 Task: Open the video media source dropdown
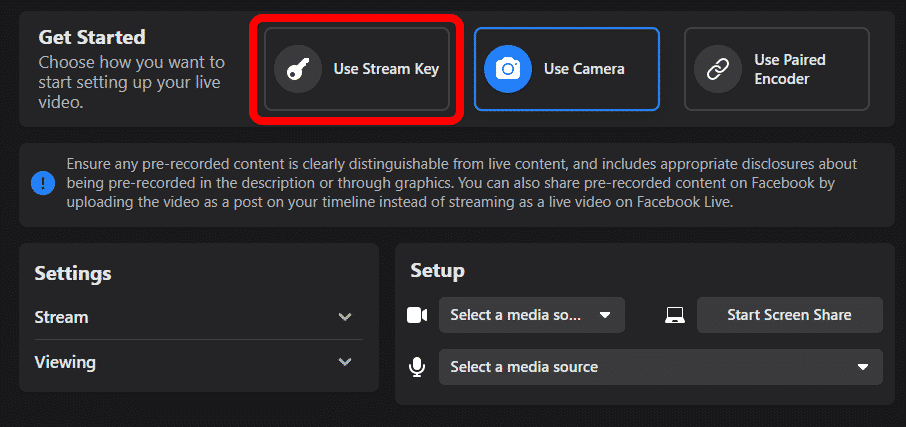point(532,315)
